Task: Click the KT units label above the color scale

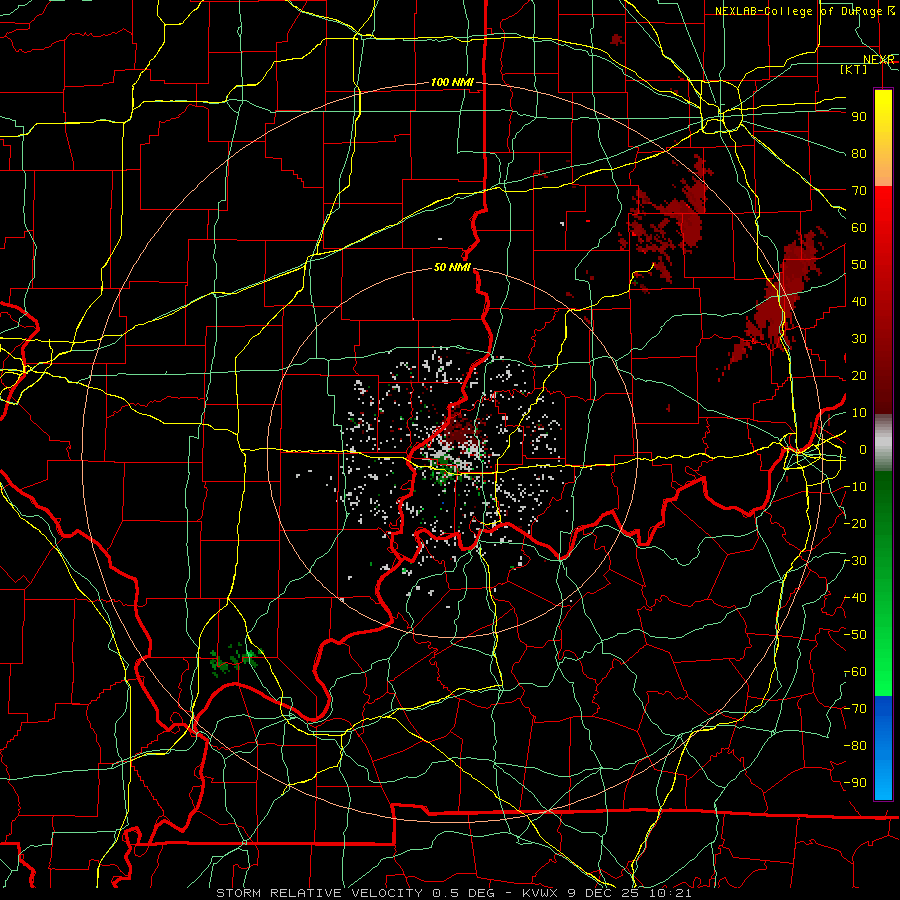Action: coord(853,69)
